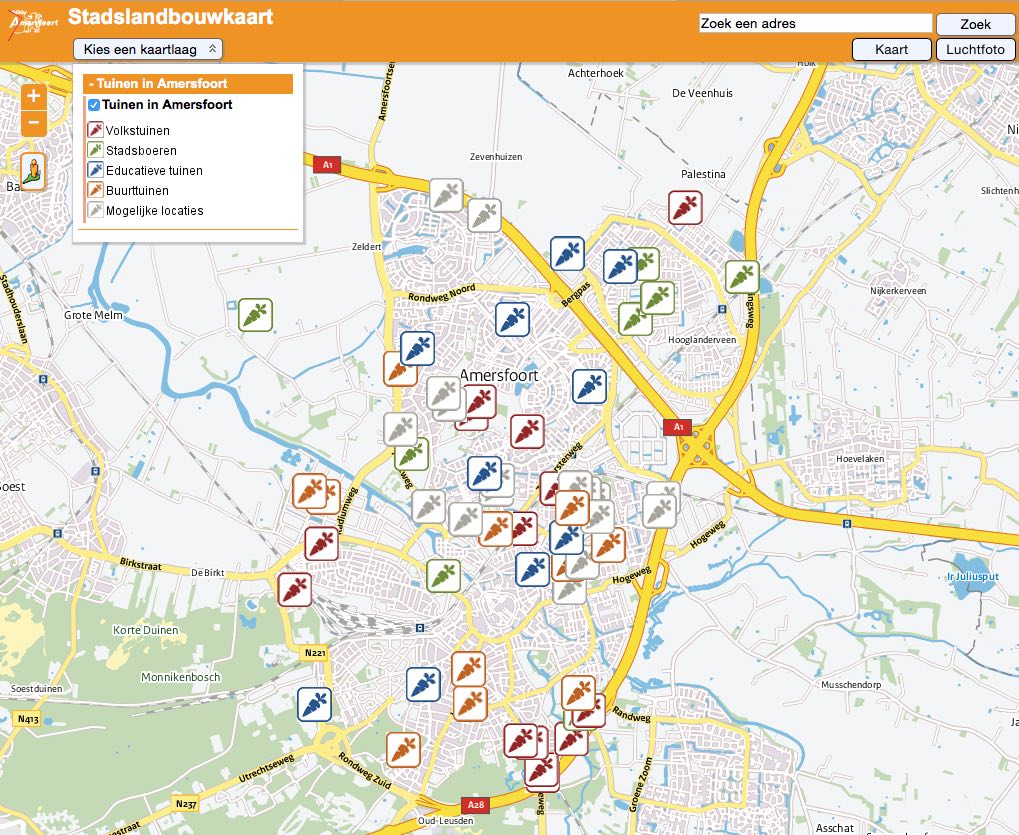The height and width of the screenshot is (835, 1019).
Task: Open the green marker left of Nijkerkerveen
Action: (742, 277)
